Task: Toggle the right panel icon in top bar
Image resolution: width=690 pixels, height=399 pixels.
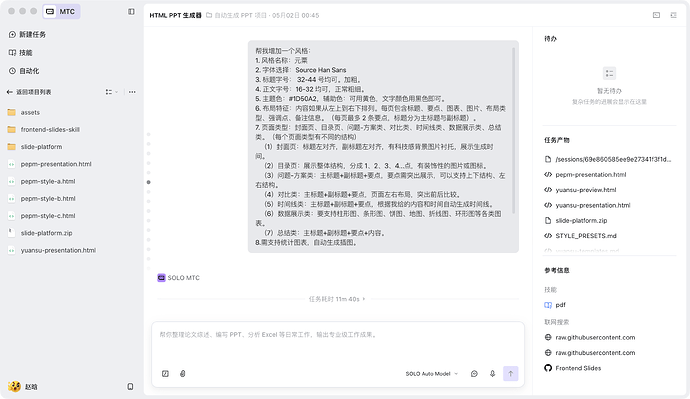Action: pyautogui.click(x=673, y=15)
